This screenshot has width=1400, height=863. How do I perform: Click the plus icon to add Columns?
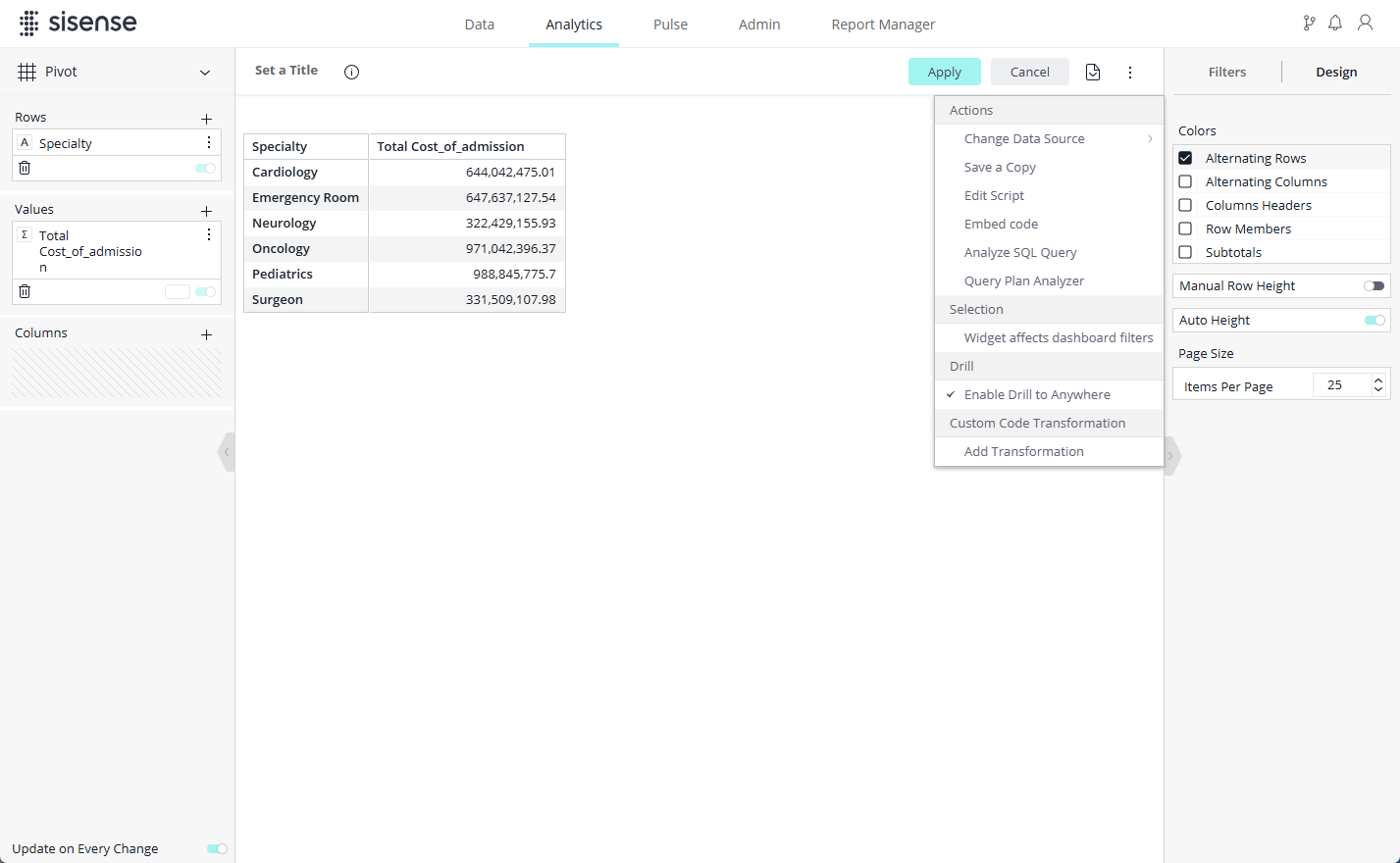coord(206,334)
